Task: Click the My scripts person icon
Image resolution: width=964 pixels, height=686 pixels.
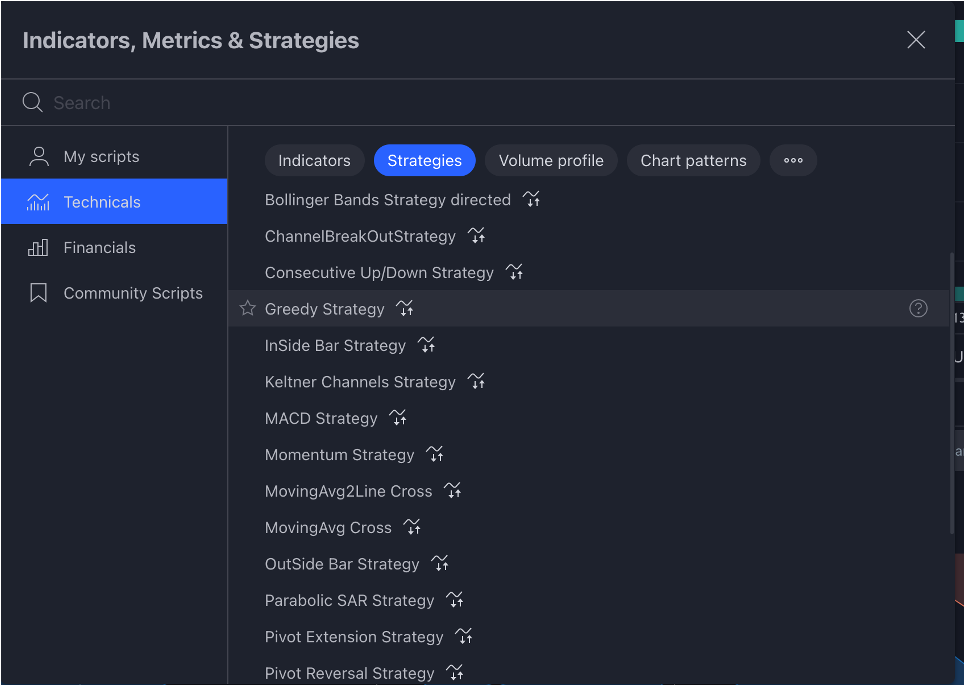Action: 39,156
